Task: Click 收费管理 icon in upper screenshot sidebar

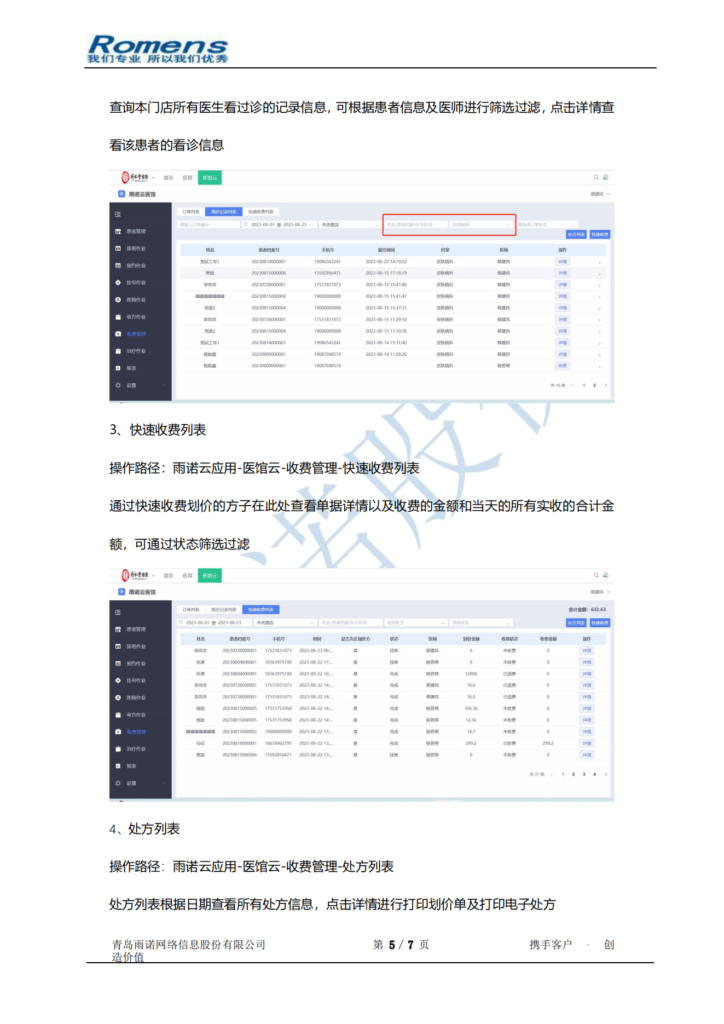Action: [x=118, y=334]
